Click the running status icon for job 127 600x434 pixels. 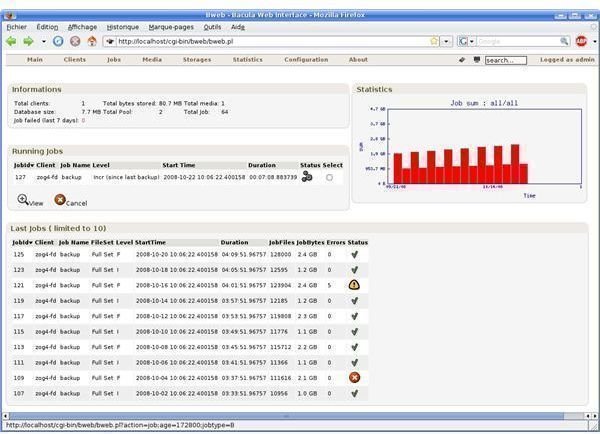[307, 177]
